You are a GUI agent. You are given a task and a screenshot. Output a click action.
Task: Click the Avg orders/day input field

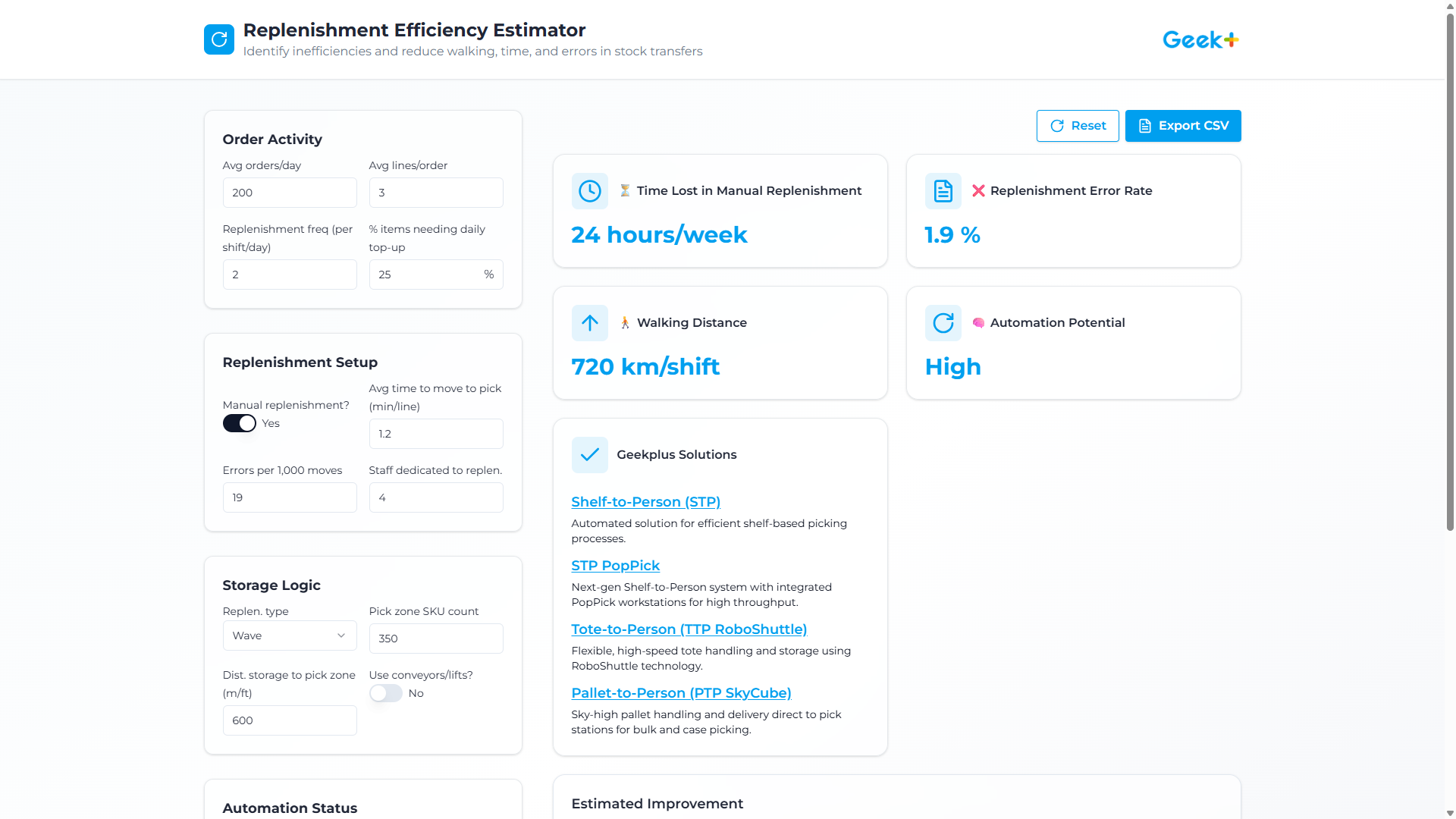[x=290, y=193]
